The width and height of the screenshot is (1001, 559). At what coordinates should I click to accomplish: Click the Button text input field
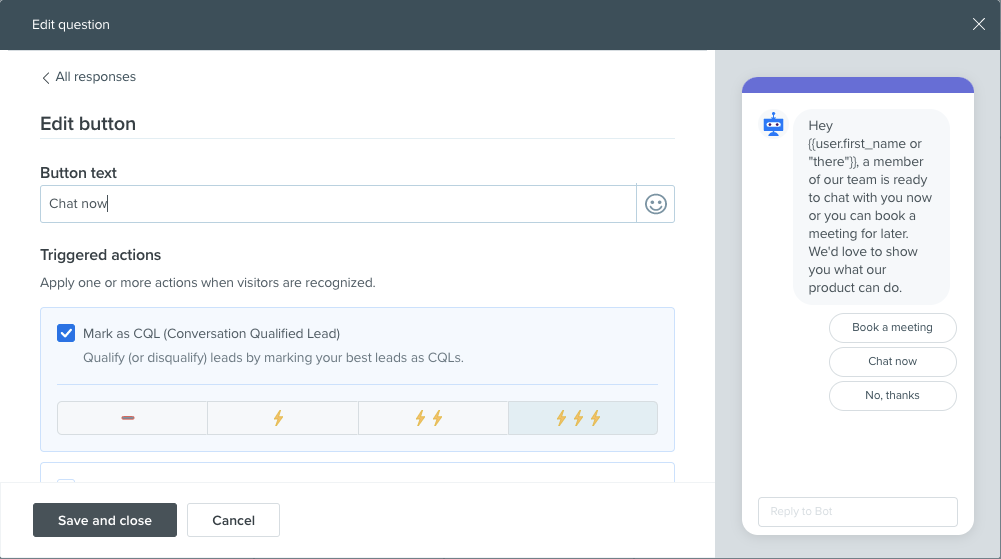[338, 204]
